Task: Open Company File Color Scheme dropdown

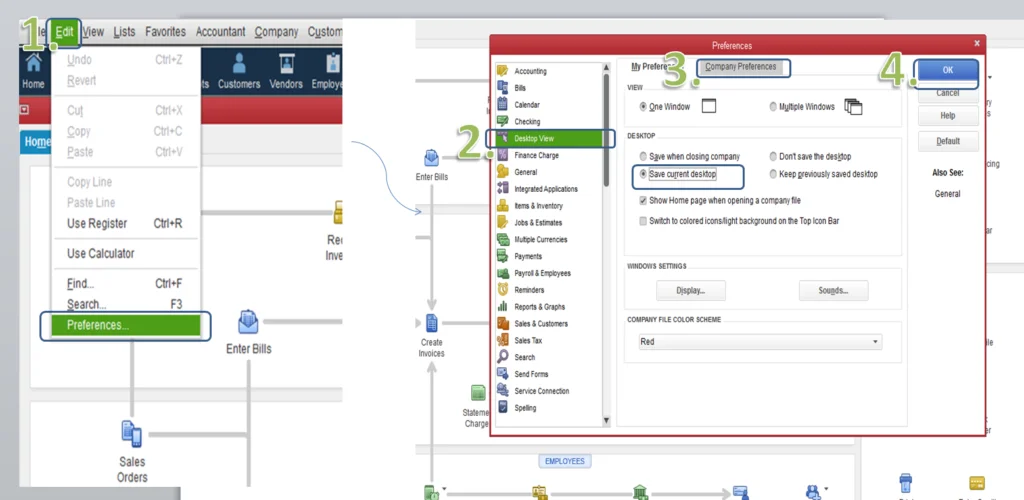Action: (760, 342)
